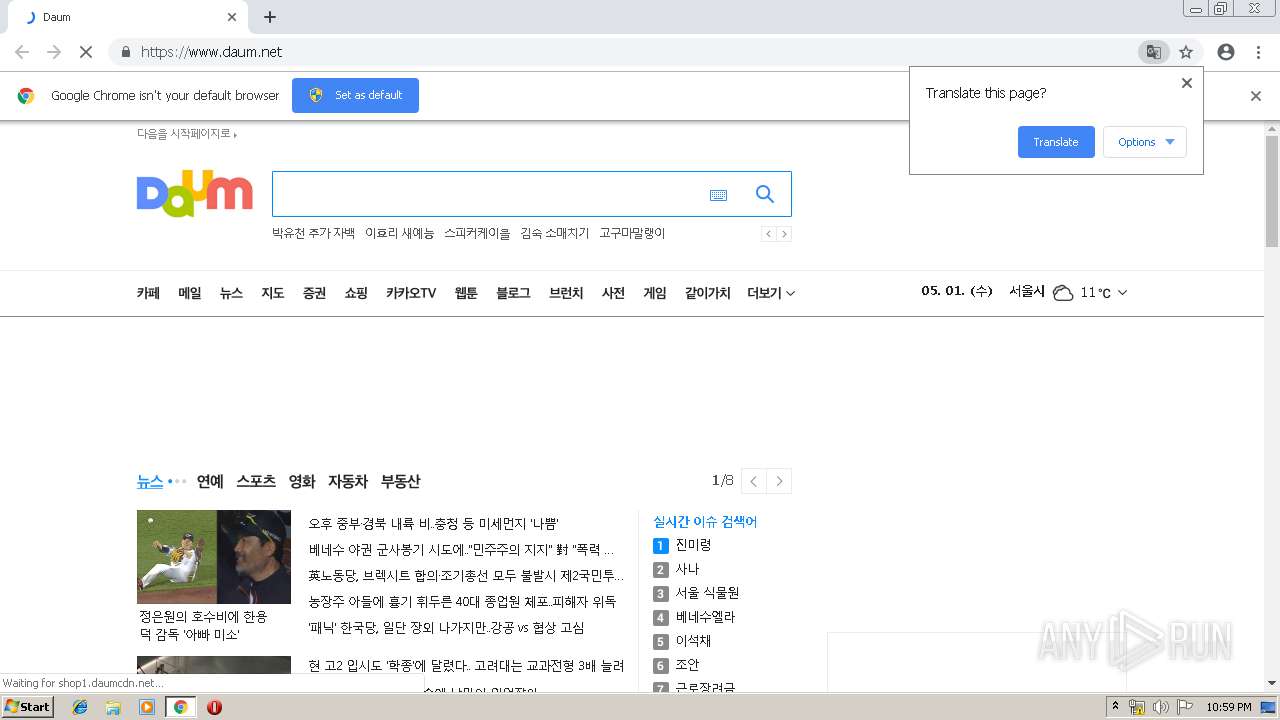Open the 같이가치 menu item

(x=708, y=293)
